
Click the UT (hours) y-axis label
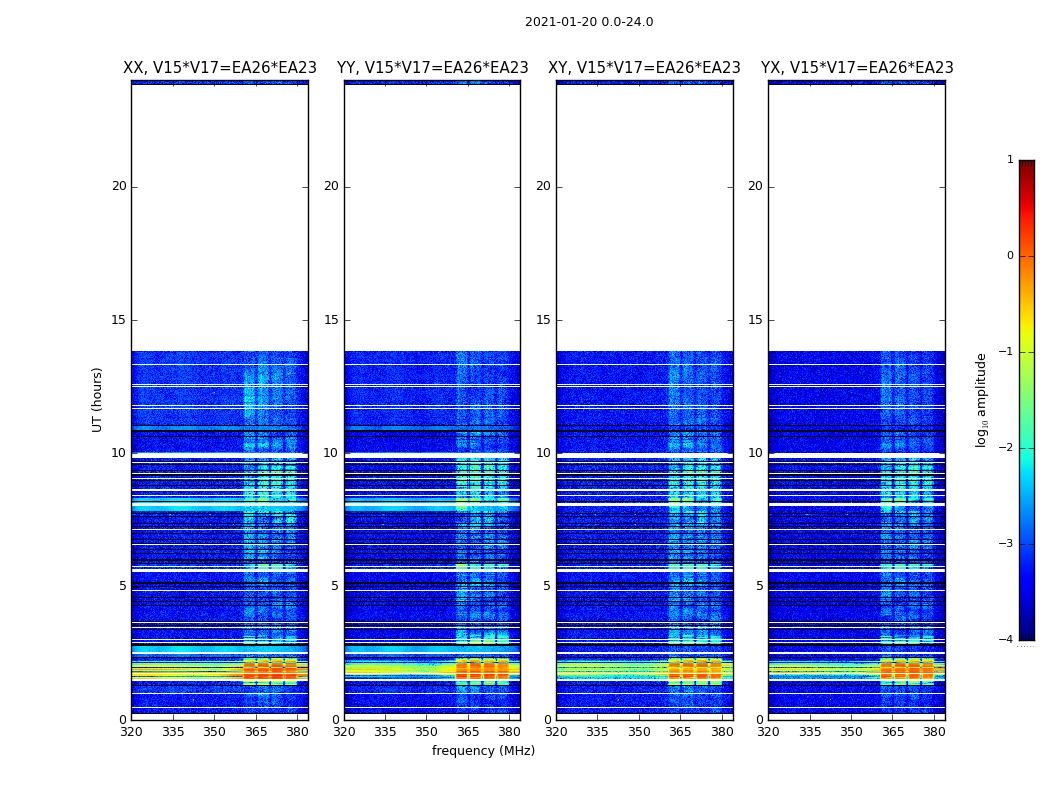point(98,399)
